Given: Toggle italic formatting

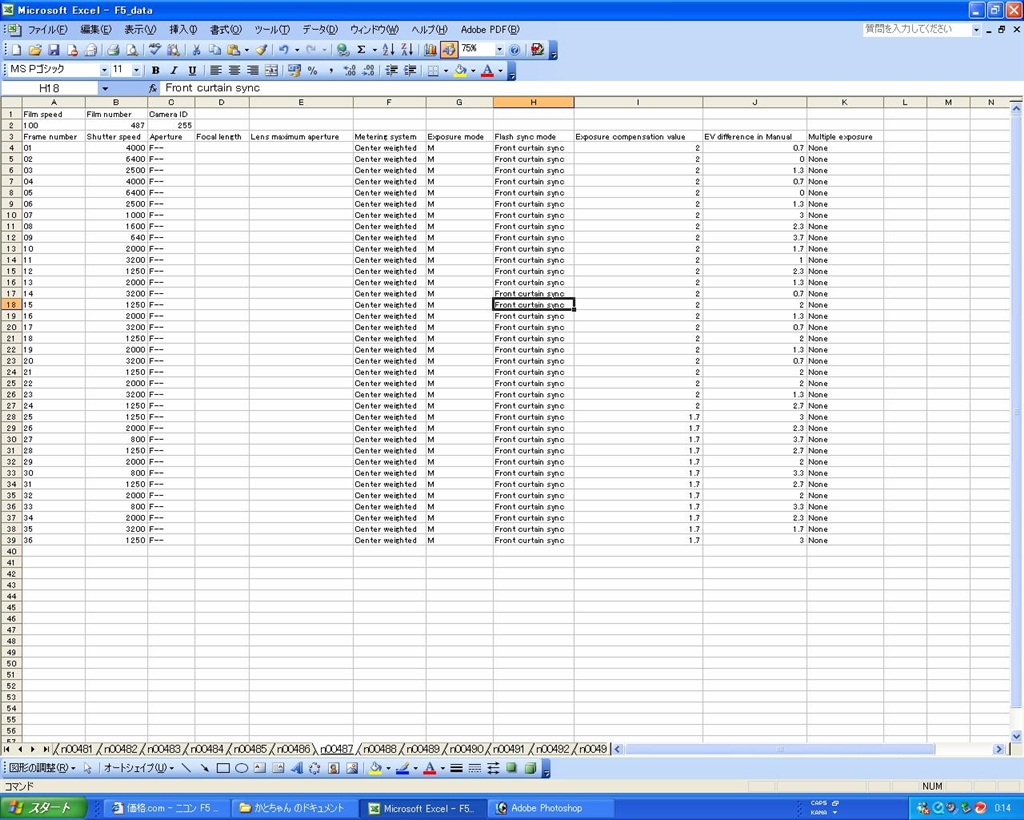Looking at the screenshot, I should pyautogui.click(x=174, y=71).
